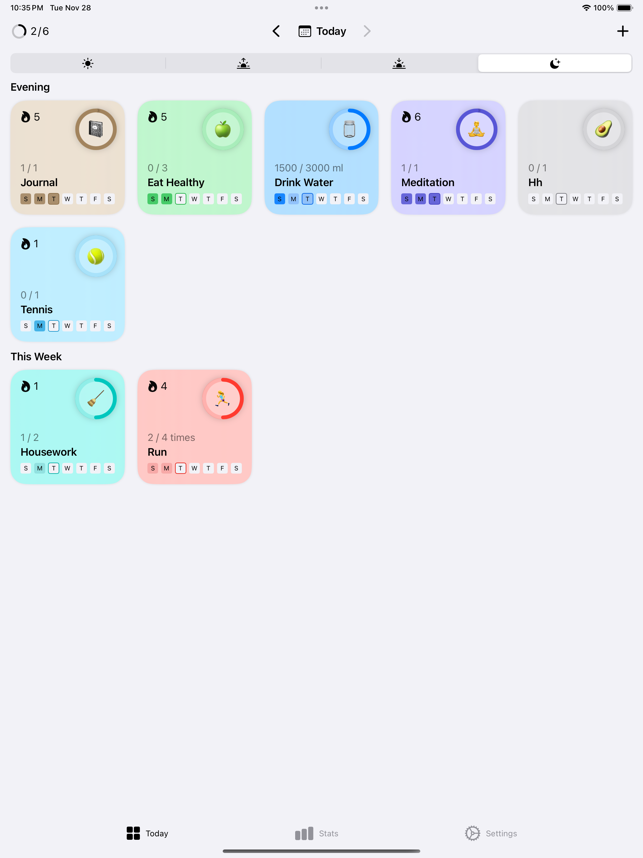
Task: Go to previous day with left chevron
Action: click(276, 31)
